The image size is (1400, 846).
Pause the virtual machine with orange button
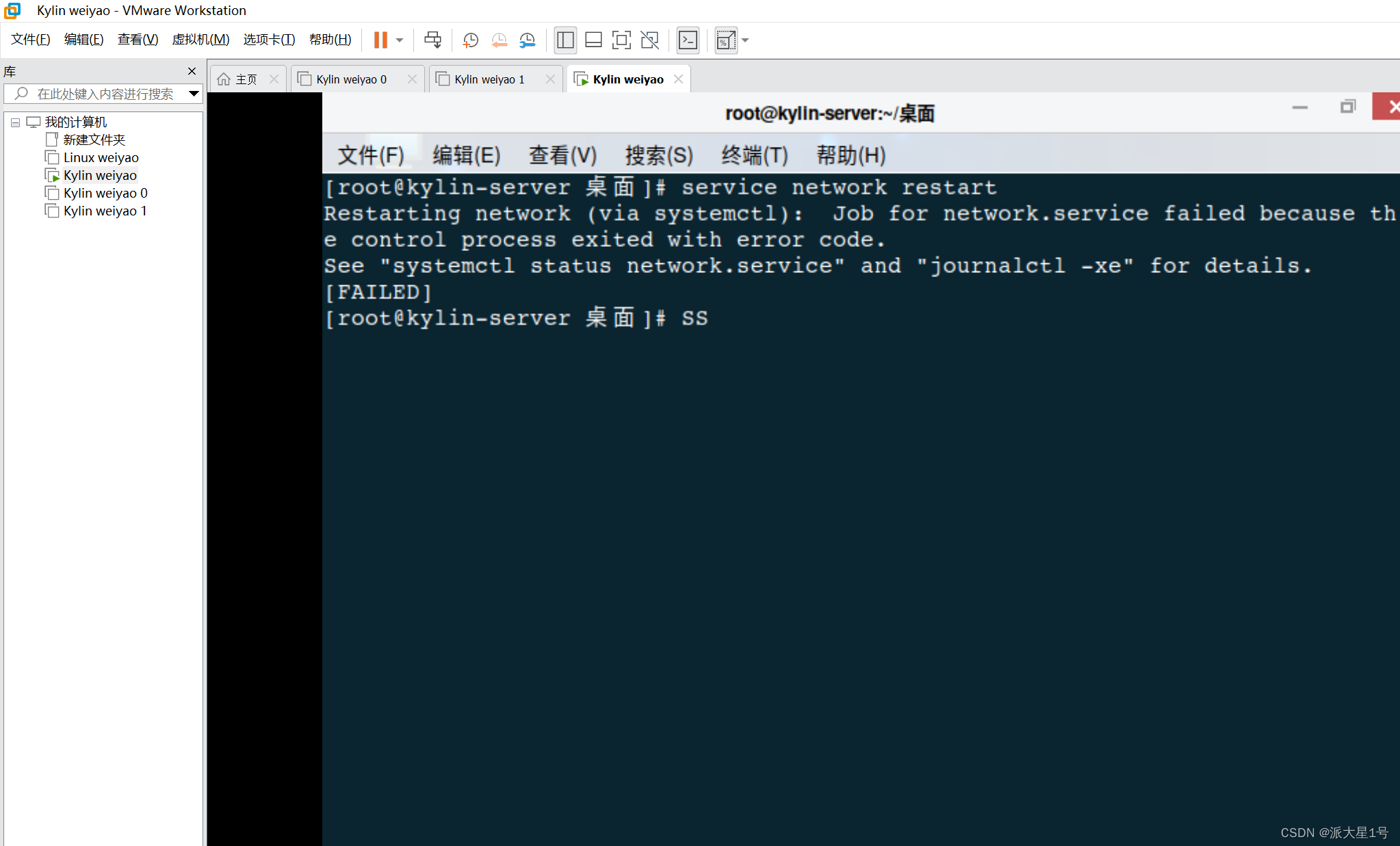coord(380,40)
